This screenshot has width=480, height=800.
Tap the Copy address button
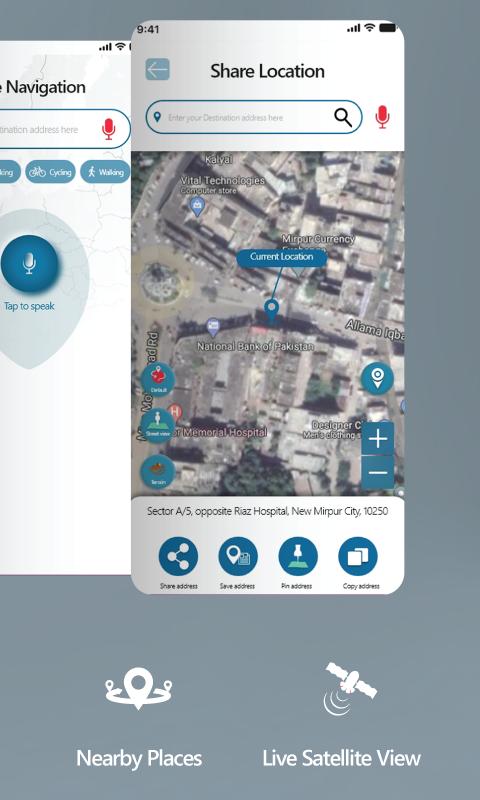[x=358, y=557]
